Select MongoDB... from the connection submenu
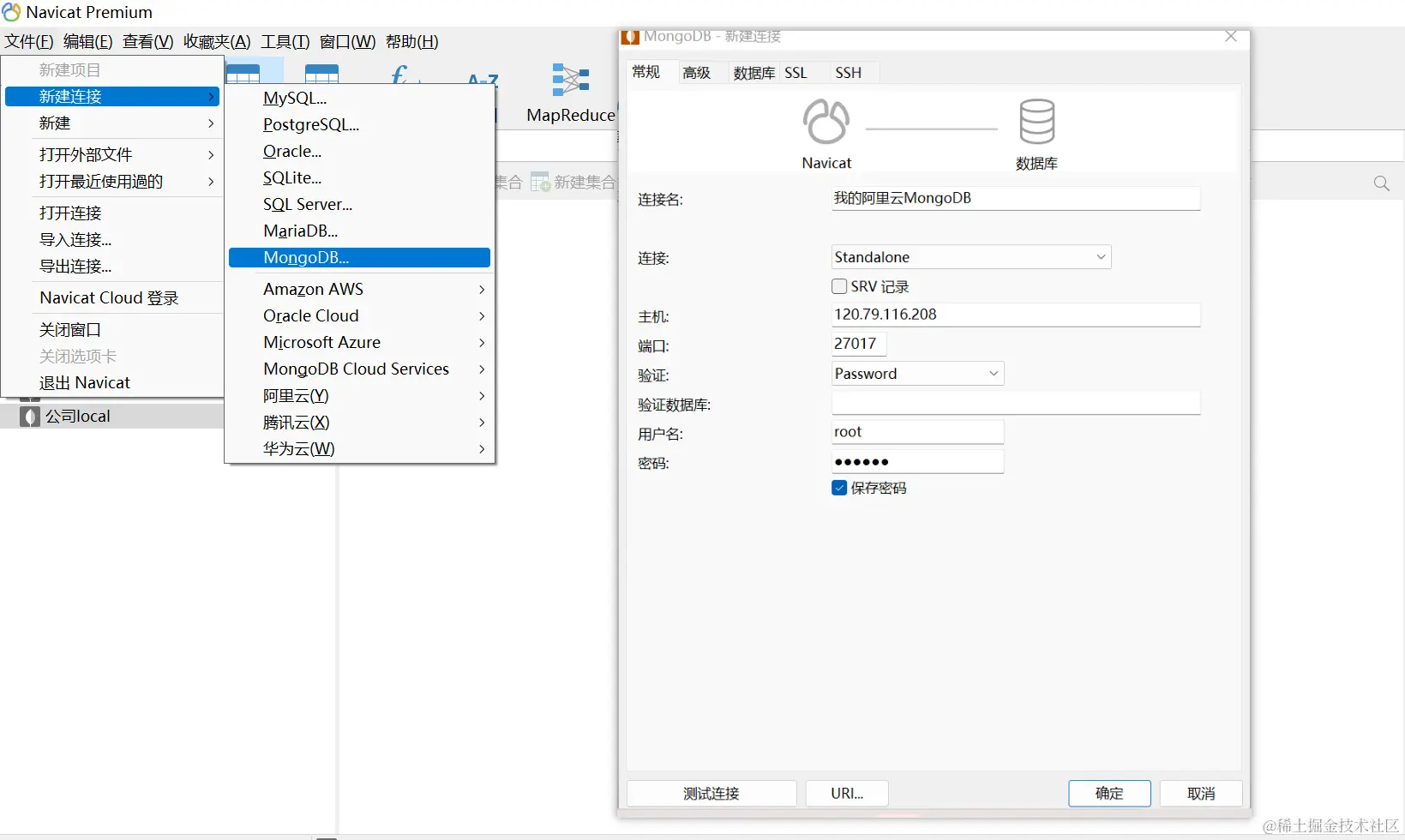This screenshot has width=1405, height=840. point(359,258)
